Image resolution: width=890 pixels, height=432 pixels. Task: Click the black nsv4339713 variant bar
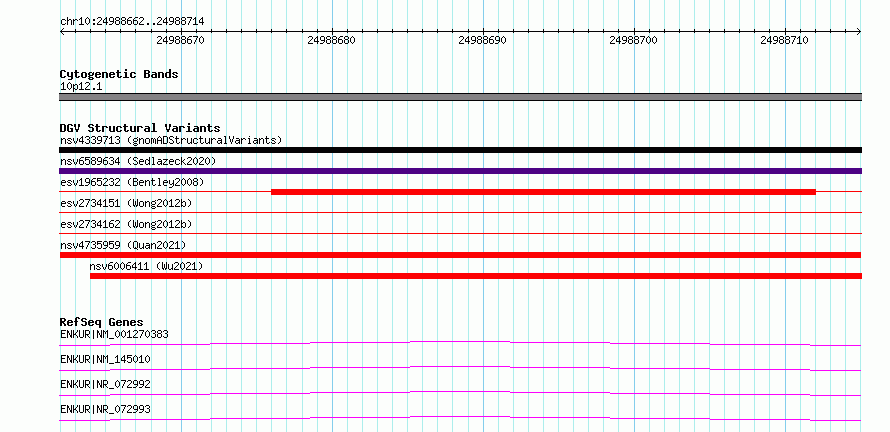[x=460, y=150]
